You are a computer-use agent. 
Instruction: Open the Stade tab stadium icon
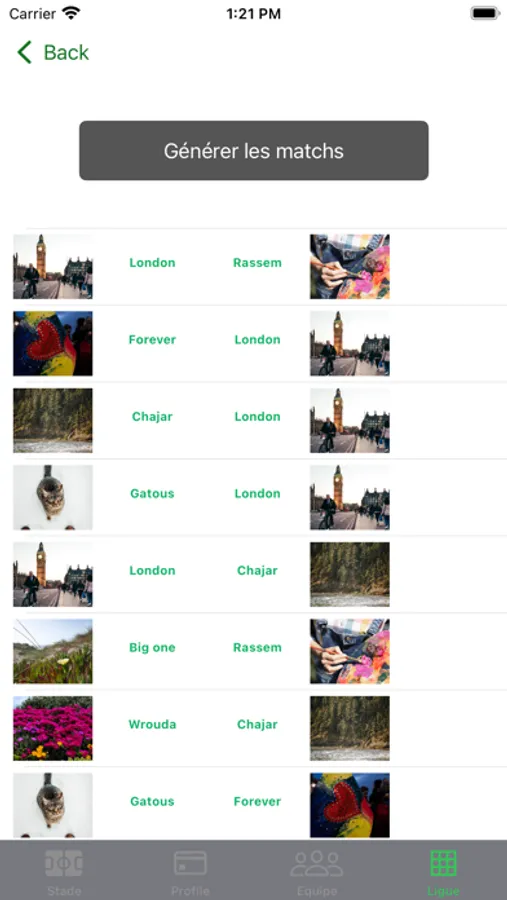click(64, 863)
